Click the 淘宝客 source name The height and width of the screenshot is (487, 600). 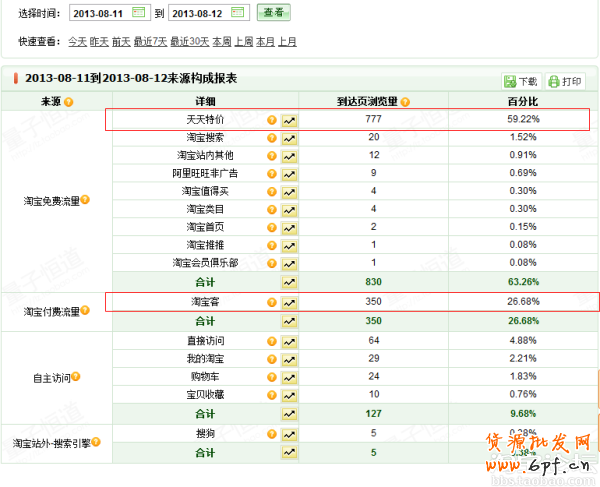point(205,302)
